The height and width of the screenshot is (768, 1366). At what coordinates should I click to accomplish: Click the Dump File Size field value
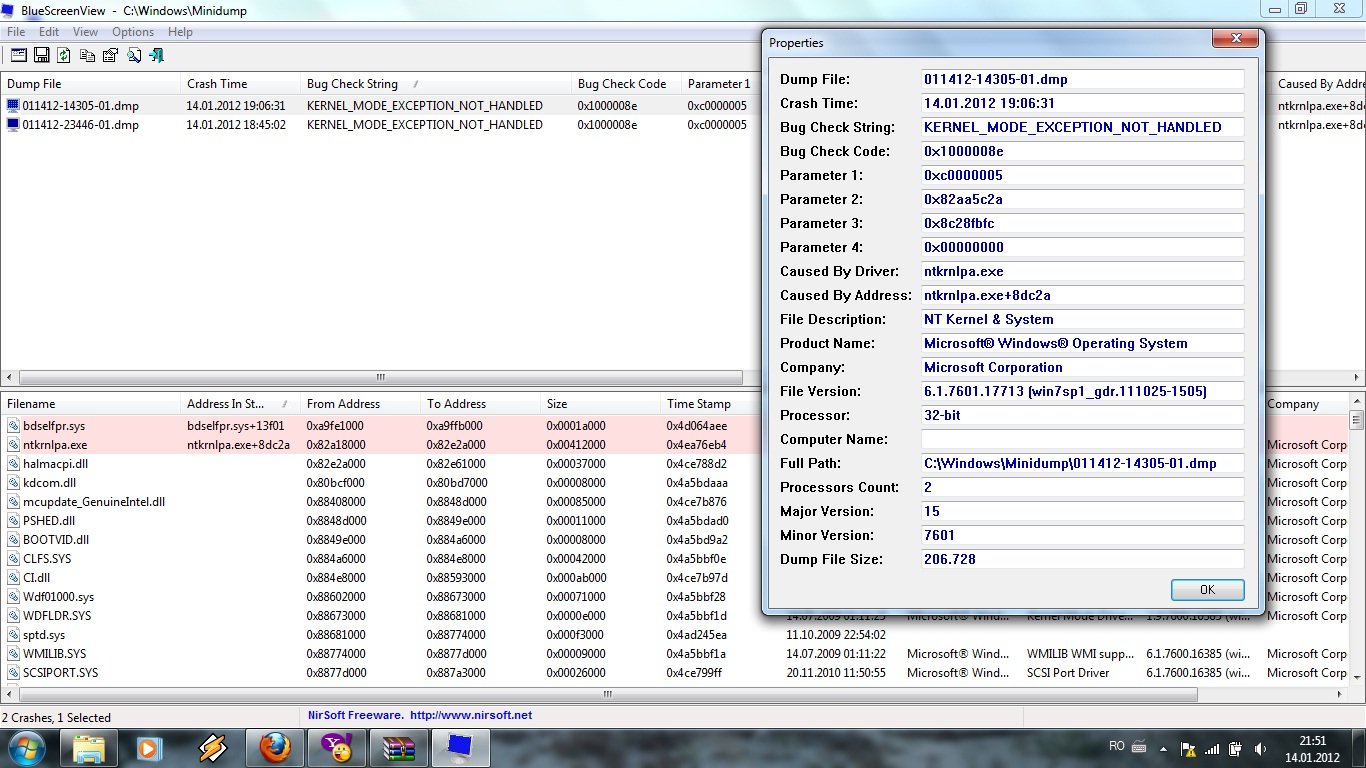(1083, 559)
